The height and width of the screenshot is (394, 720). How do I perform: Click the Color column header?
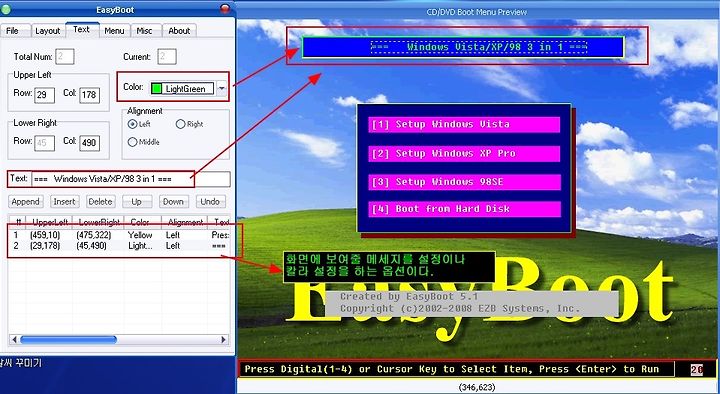142,222
